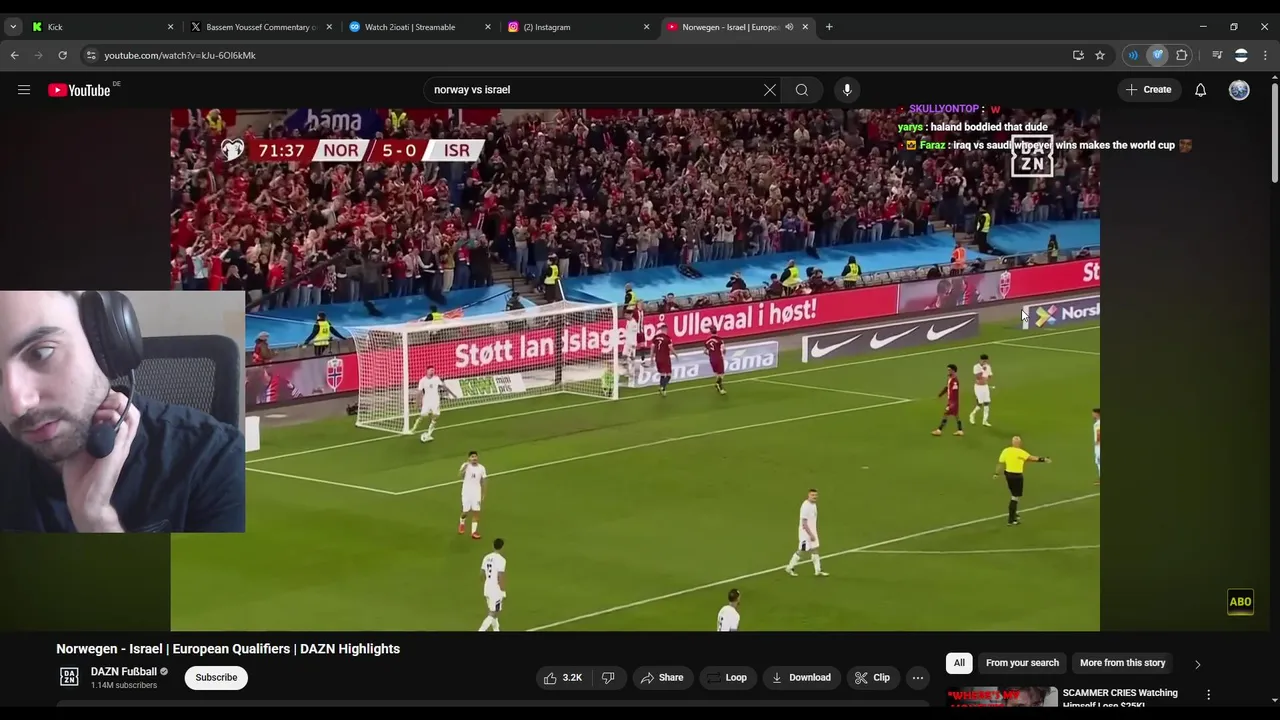1280x720 pixels.
Task: Clear the search text with the X icon
Action: (x=770, y=90)
